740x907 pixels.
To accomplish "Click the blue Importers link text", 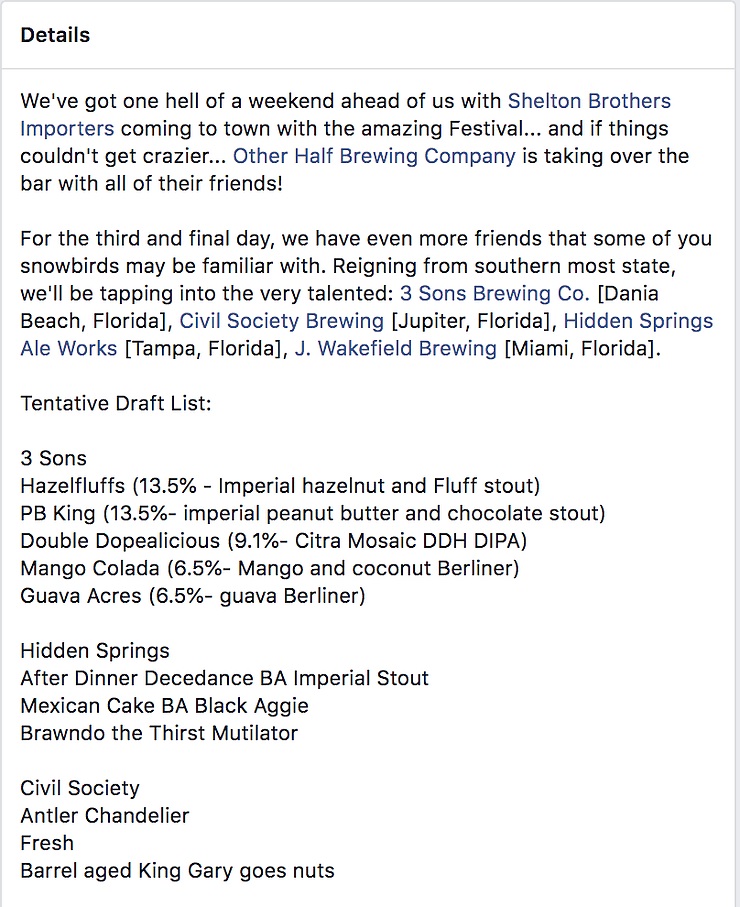I will (x=67, y=128).
